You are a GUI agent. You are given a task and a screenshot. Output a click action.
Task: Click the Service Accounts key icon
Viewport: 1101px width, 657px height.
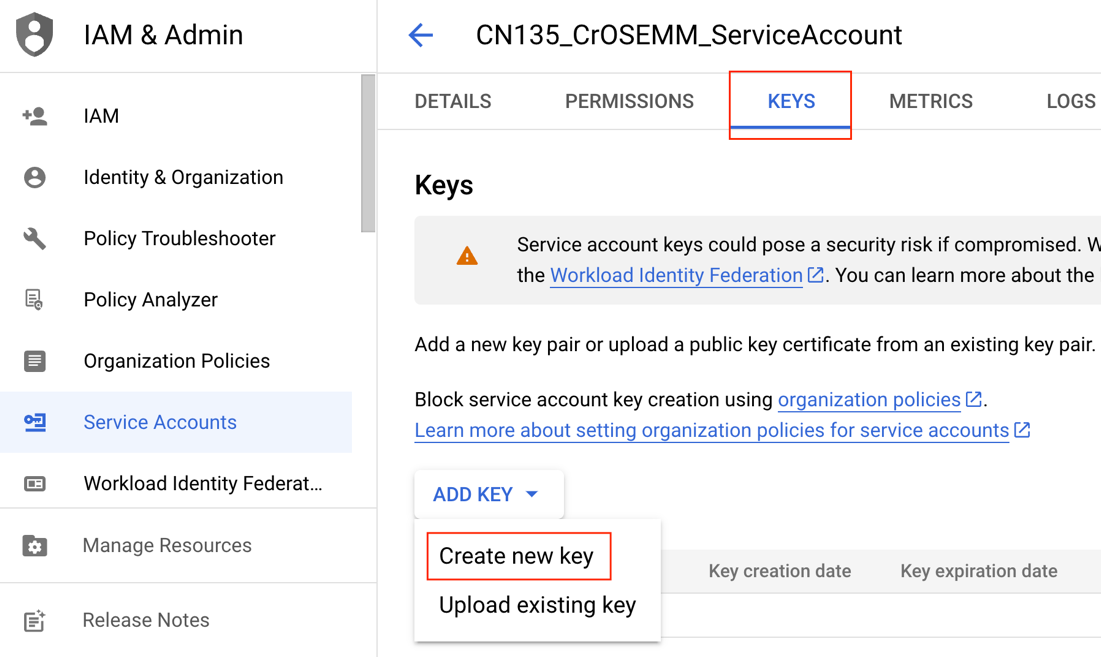tap(35, 422)
